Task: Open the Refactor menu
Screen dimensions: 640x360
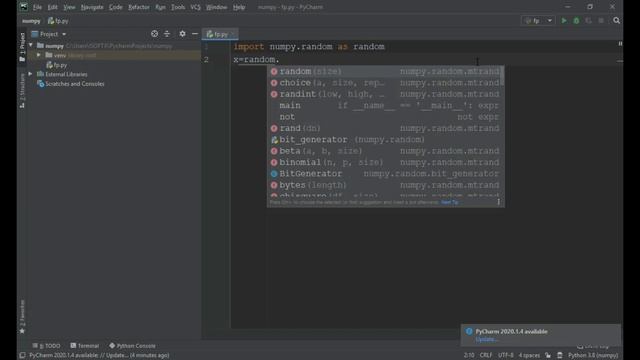Action: 139,7
